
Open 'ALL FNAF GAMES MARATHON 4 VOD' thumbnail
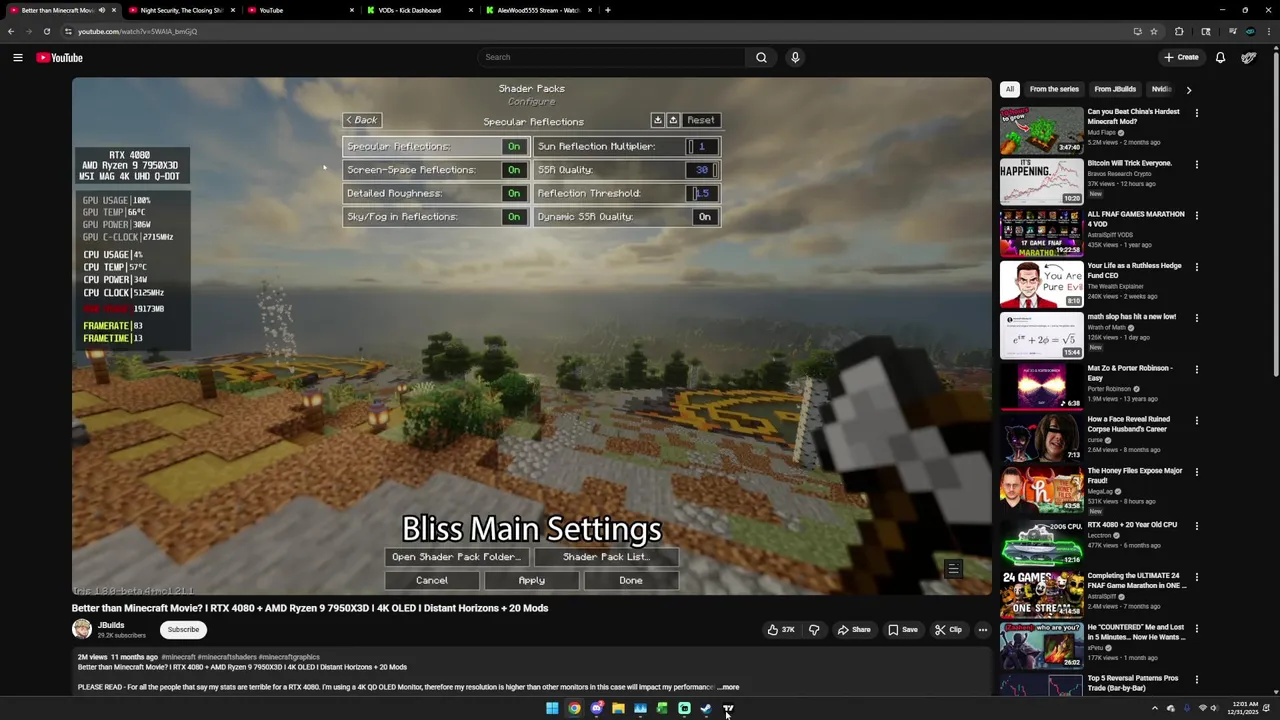(1041, 233)
